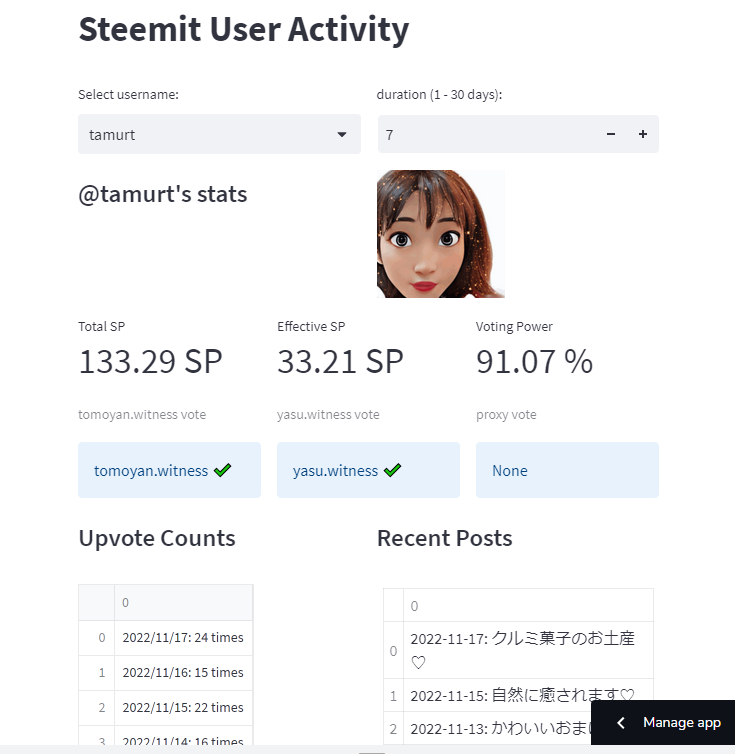Click the Upvote Counts column header 0
Image resolution: width=735 pixels, height=754 pixels.
[x=183, y=603]
